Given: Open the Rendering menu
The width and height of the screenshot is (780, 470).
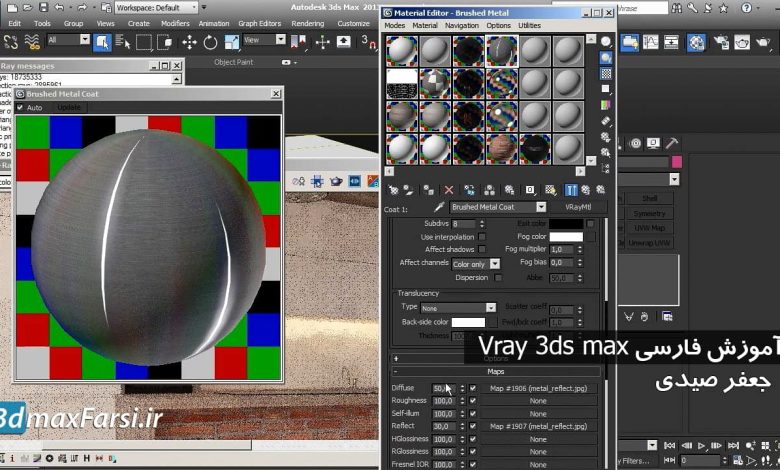Looking at the screenshot, I should [307, 23].
